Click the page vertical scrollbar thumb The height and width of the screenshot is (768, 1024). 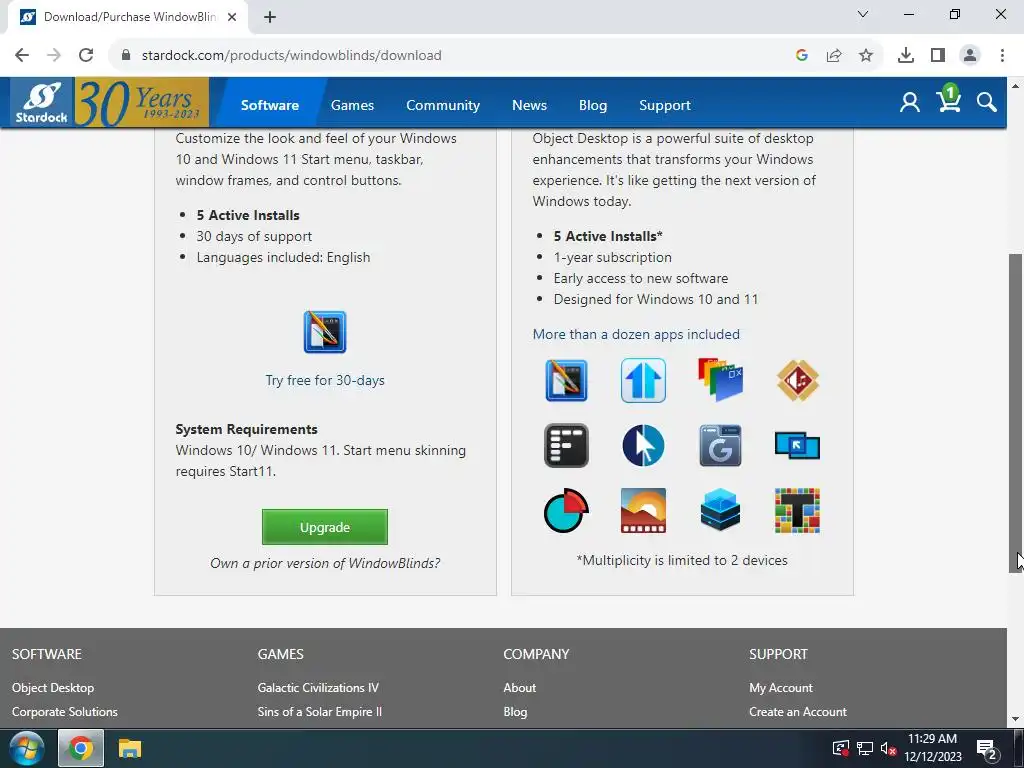point(1016,413)
